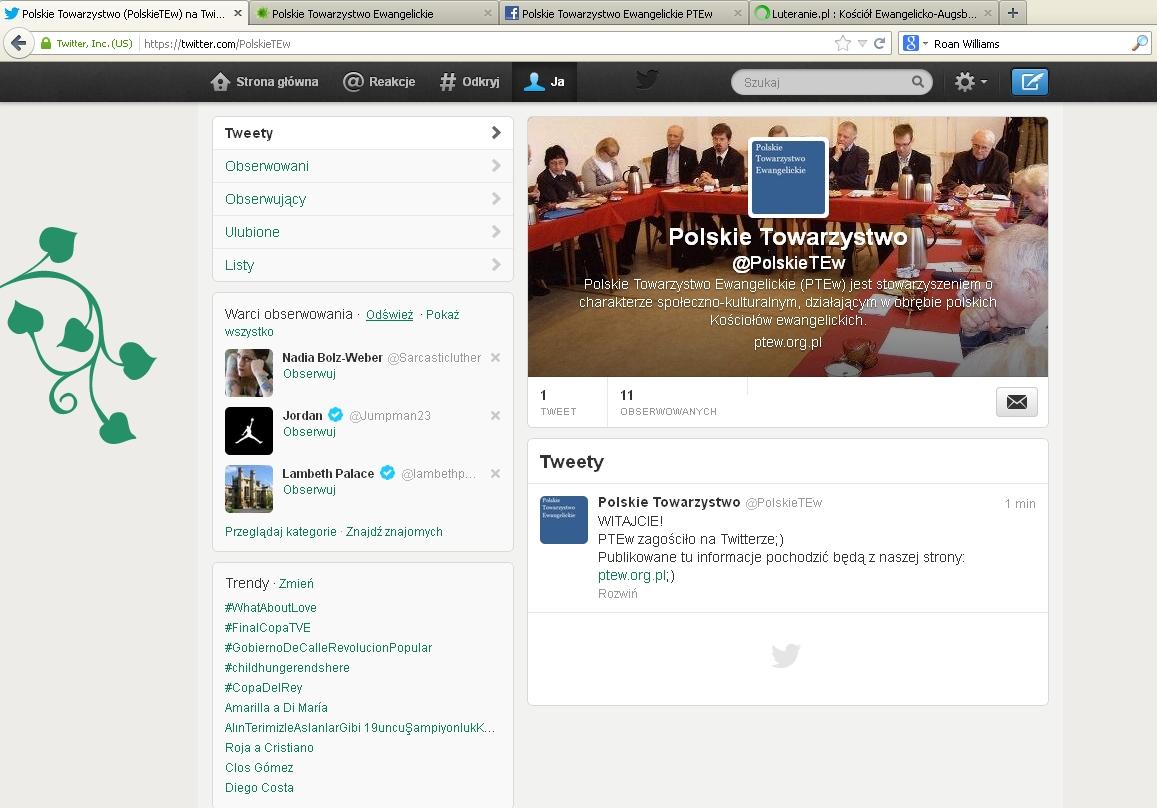Click Zmień next to Trendy
The width and height of the screenshot is (1157, 808).
point(296,584)
